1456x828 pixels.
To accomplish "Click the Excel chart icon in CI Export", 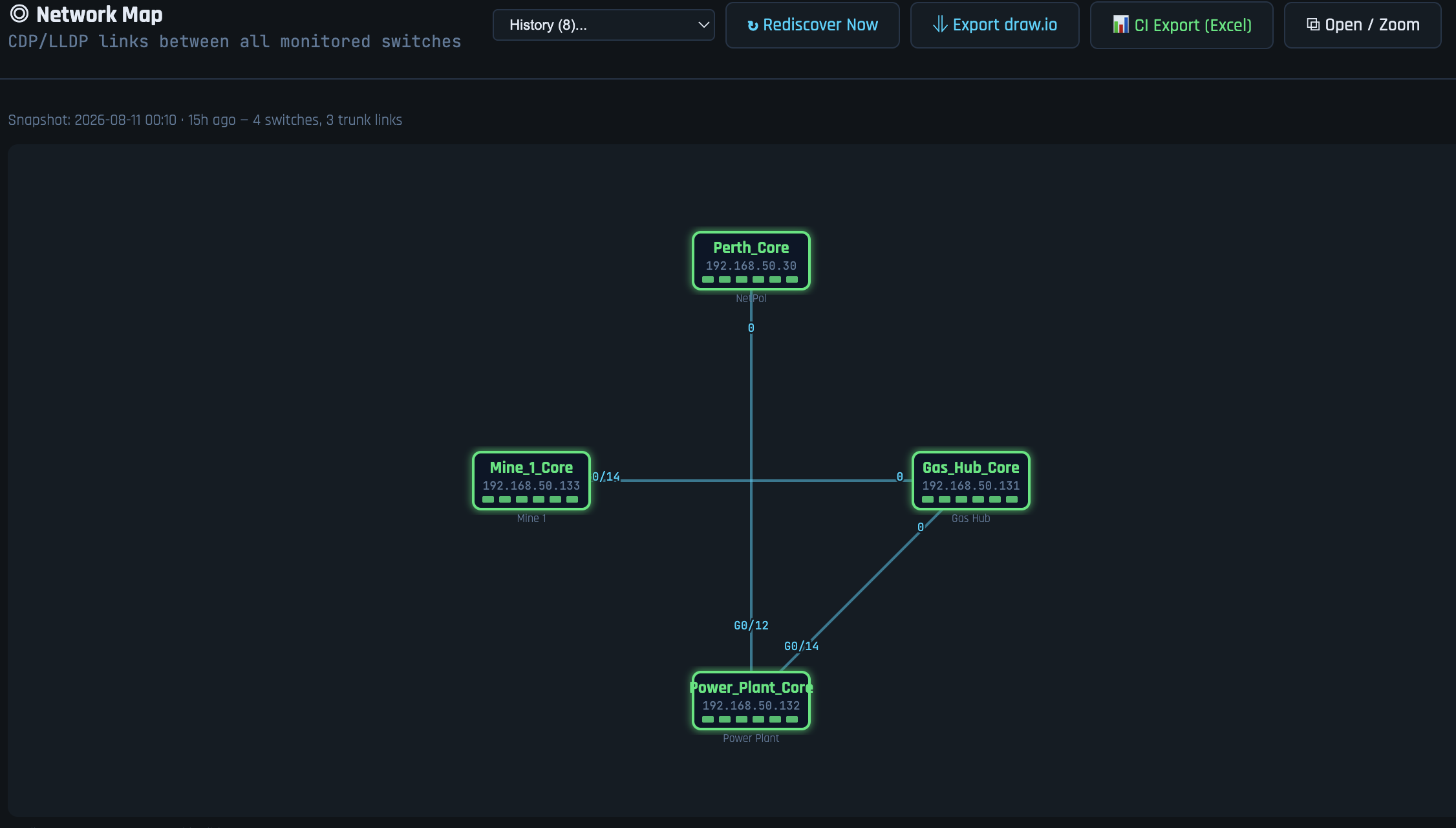I will click(1120, 25).
